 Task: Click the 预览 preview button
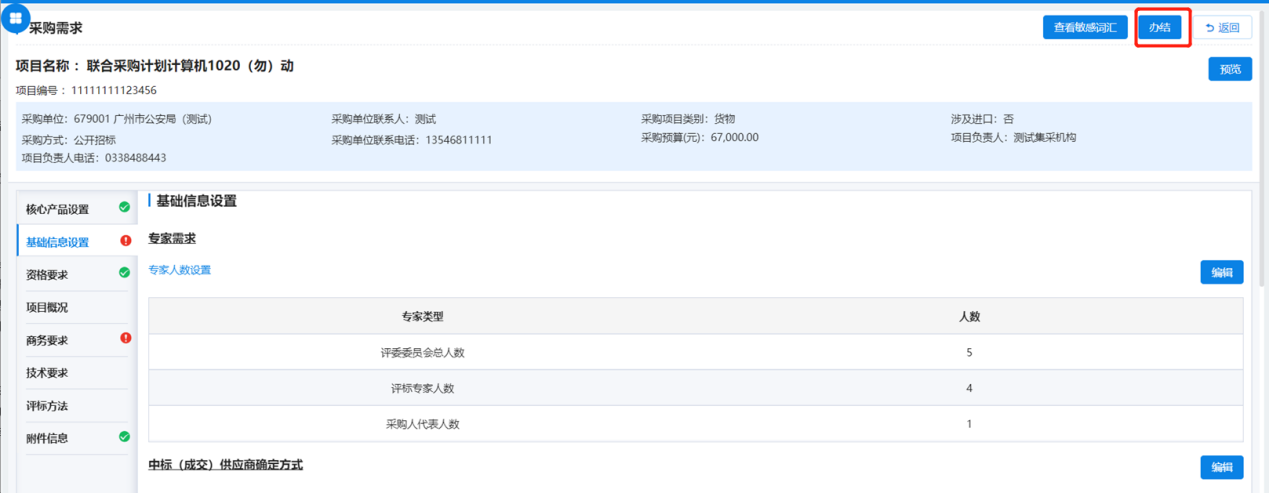point(1229,69)
